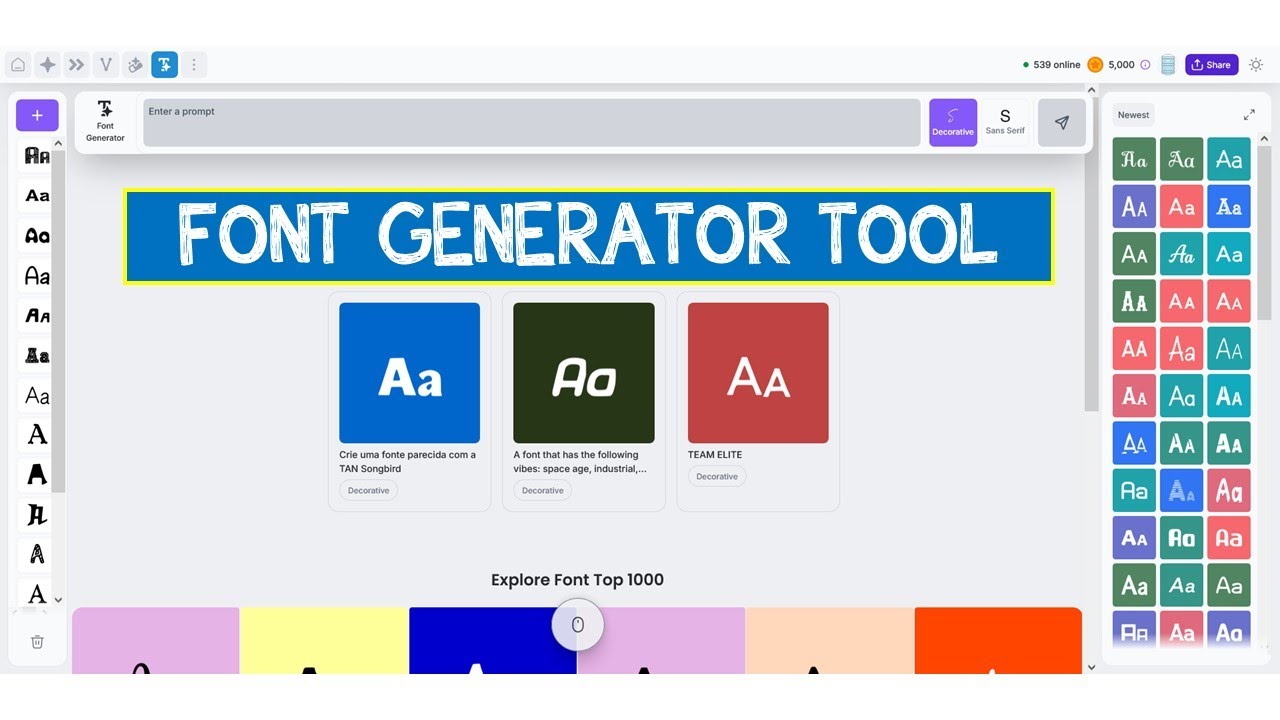
Task: Click the orange star coin icon
Action: point(1095,65)
